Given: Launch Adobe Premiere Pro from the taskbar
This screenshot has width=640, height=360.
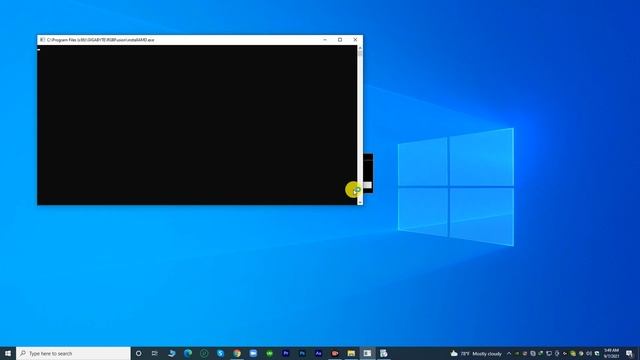Looking at the screenshot, I should (x=286, y=353).
